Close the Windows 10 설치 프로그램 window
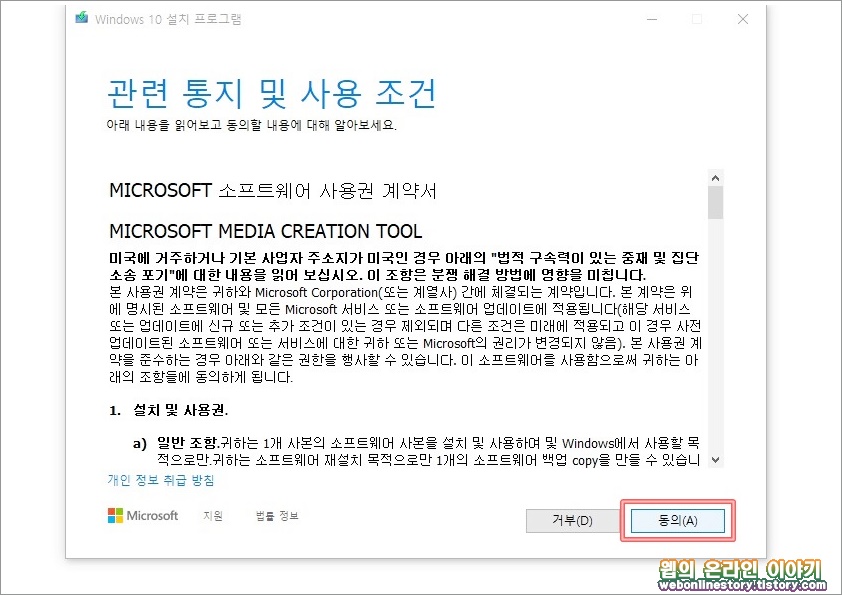 (743, 18)
